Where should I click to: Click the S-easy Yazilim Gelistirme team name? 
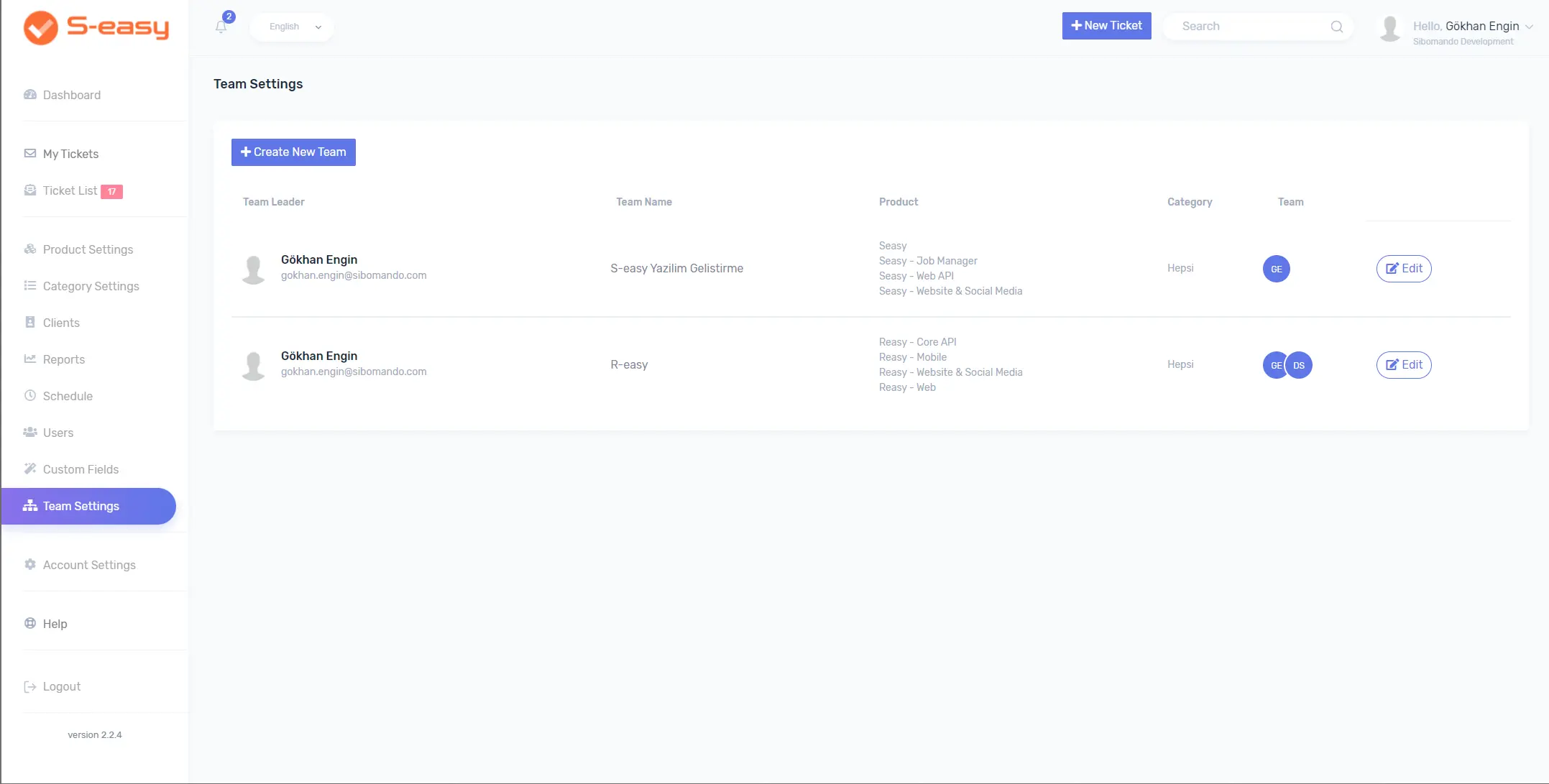pos(677,268)
